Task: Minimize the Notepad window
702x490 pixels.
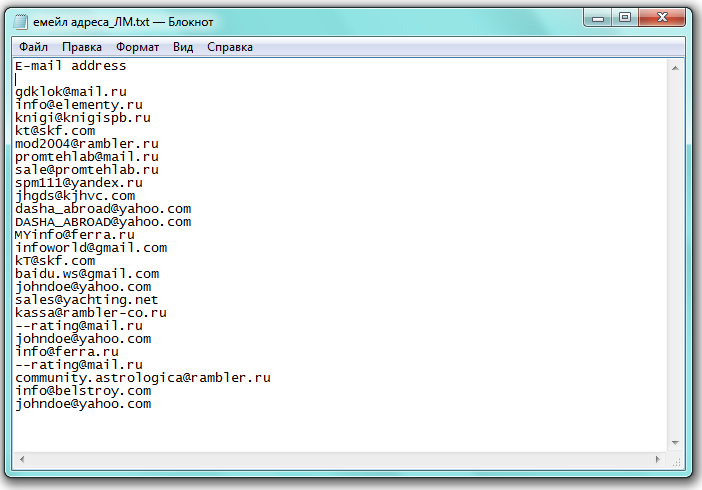Action: pyautogui.click(x=598, y=18)
